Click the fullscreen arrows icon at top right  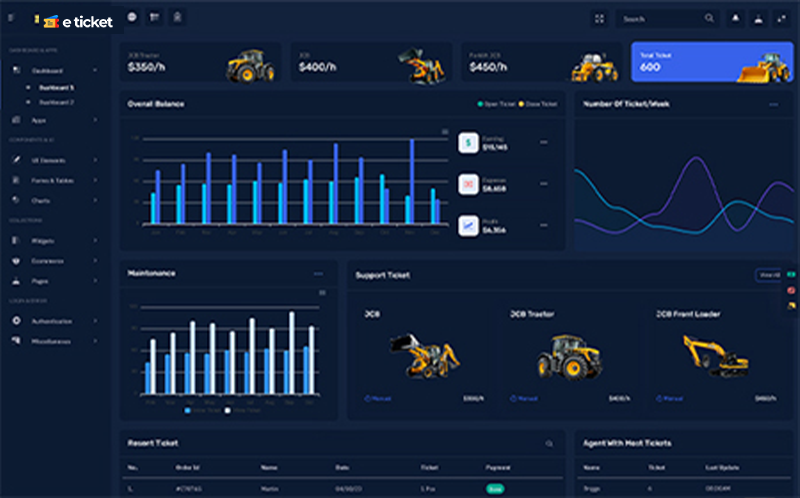pos(782,19)
